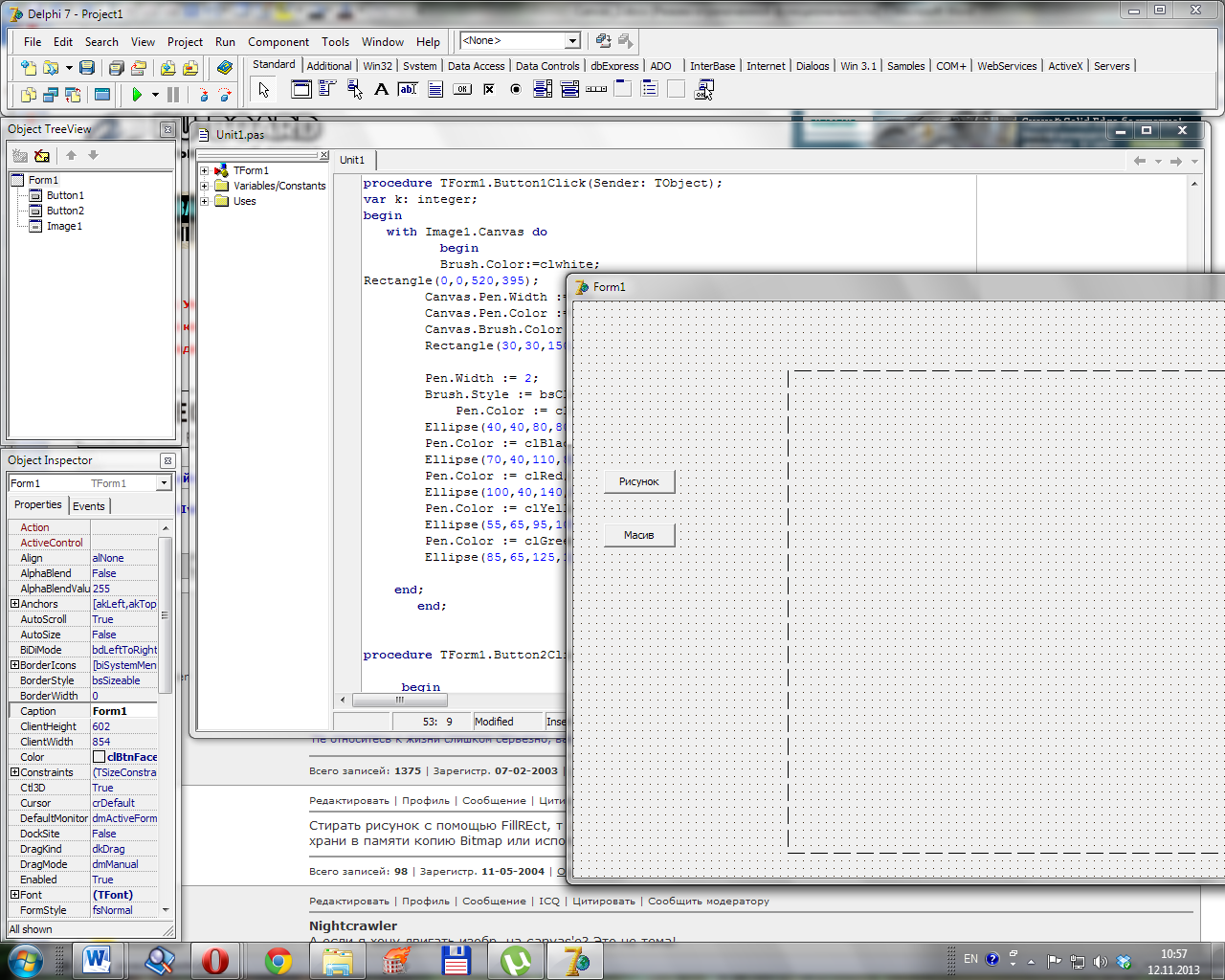Open the File menu
Image resolution: width=1225 pixels, height=980 pixels.
pos(33,42)
